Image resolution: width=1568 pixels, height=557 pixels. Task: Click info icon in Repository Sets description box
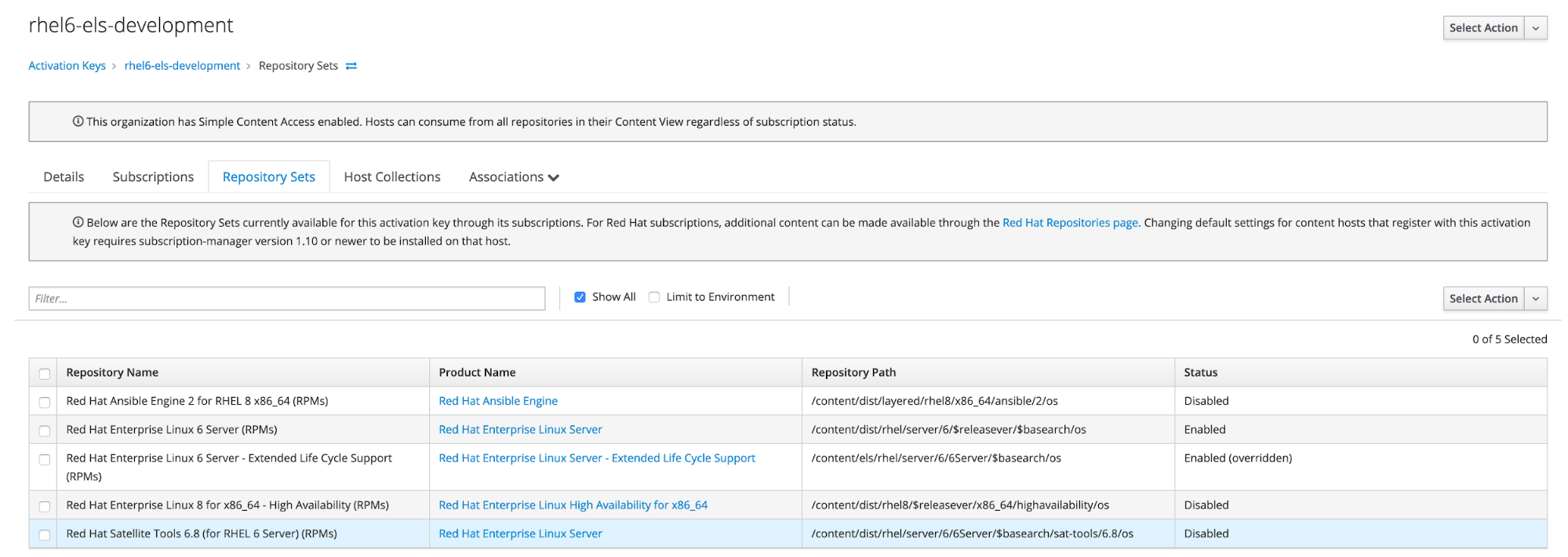coord(78,222)
